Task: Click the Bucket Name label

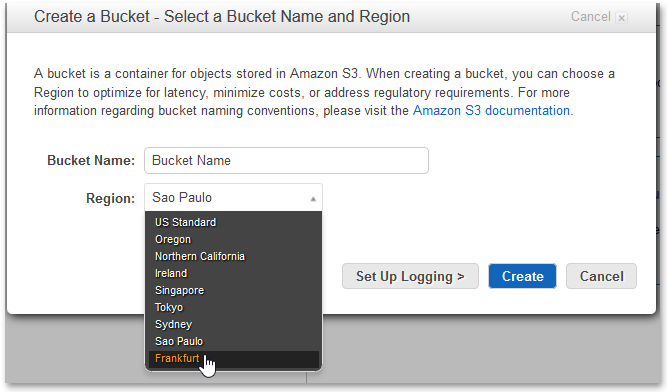Action: click(91, 160)
